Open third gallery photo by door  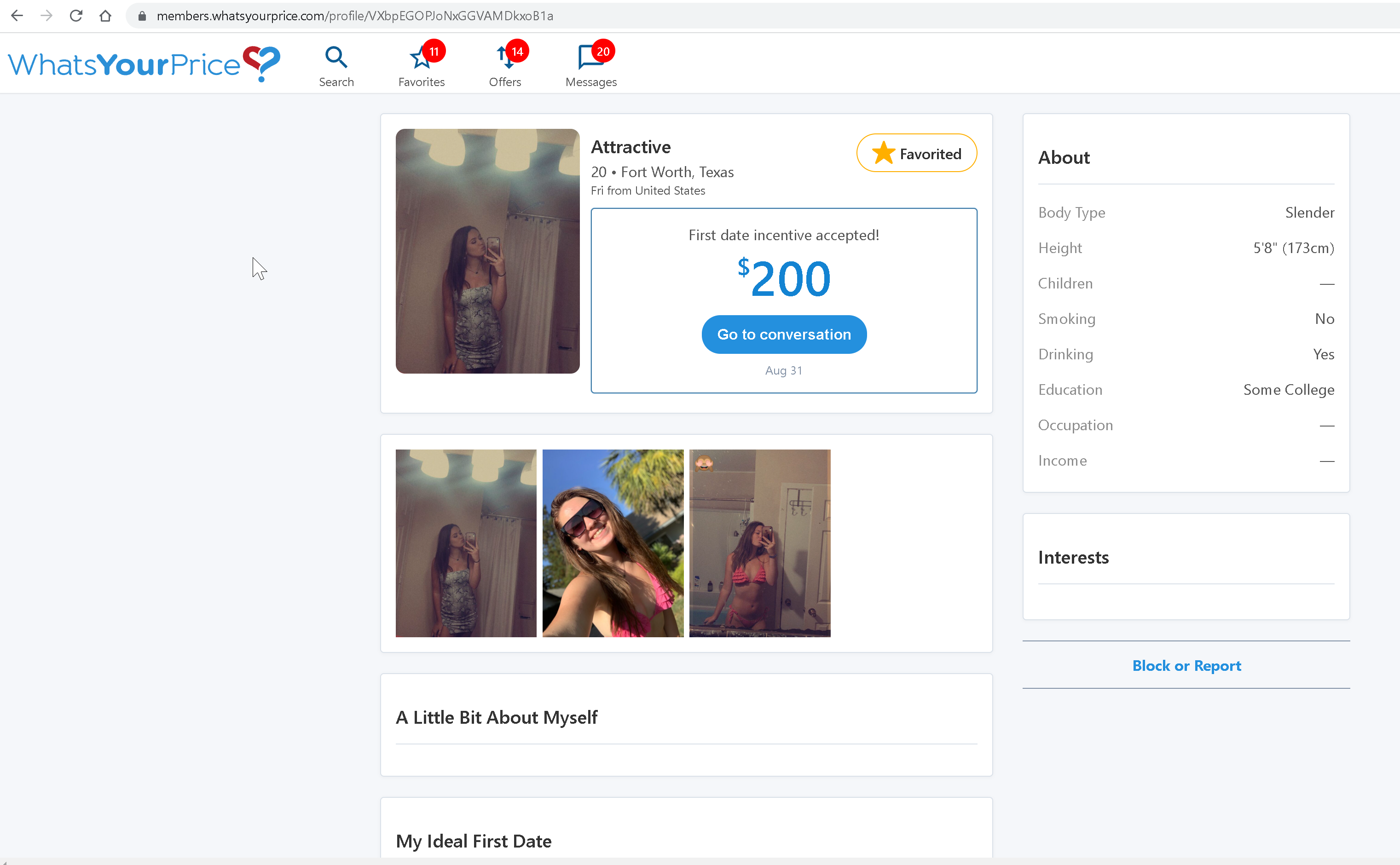(760, 543)
